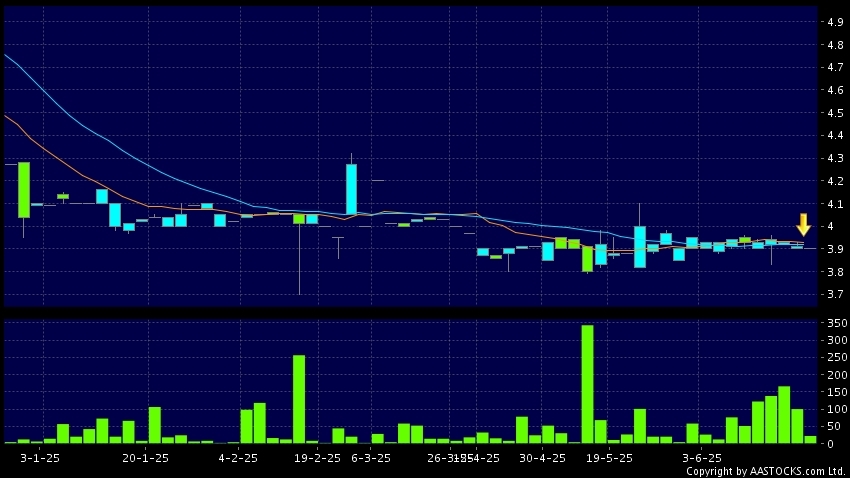850x478 pixels.
Task: Click the 200 volume axis label
Action: point(837,374)
